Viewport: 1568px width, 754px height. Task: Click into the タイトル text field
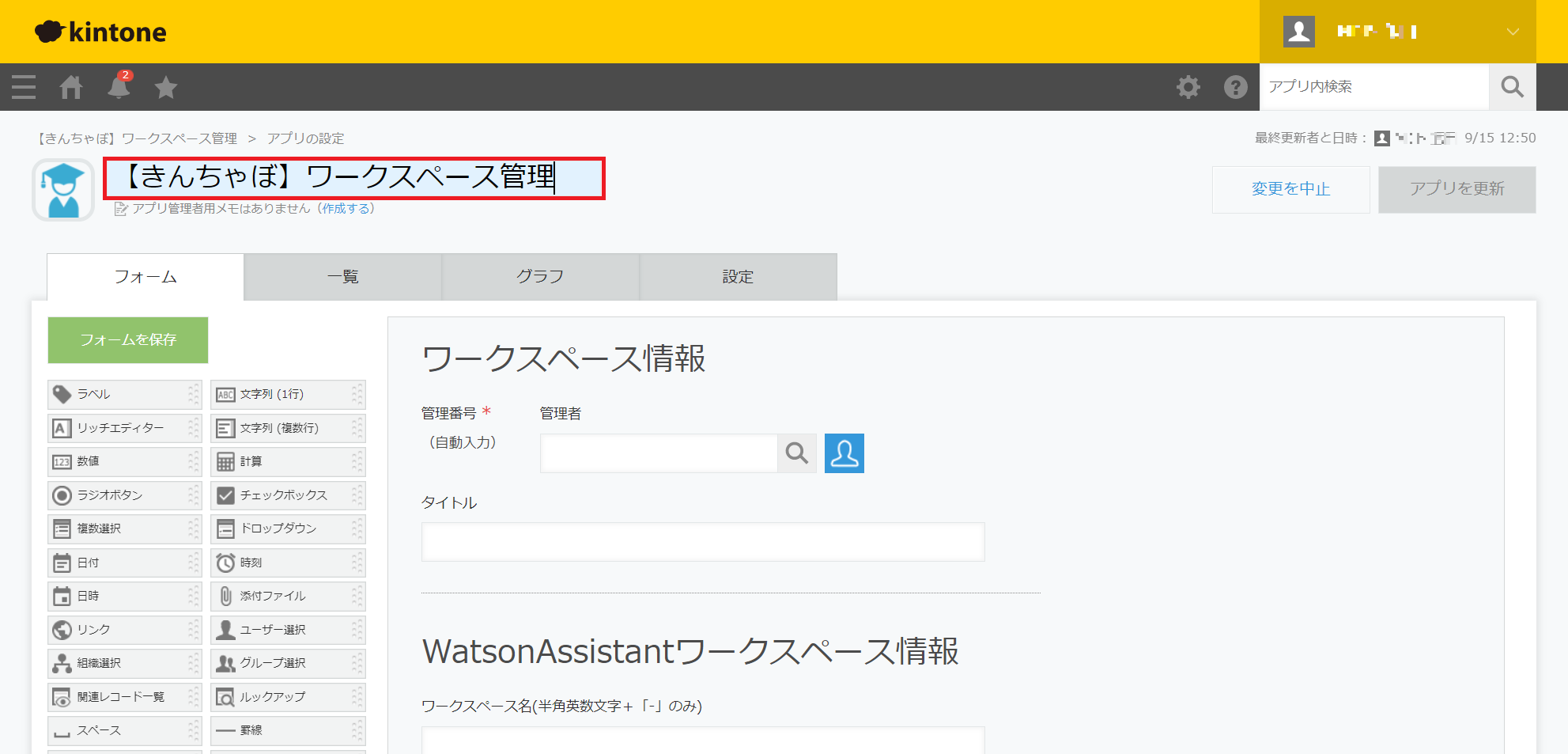pyautogui.click(x=702, y=542)
